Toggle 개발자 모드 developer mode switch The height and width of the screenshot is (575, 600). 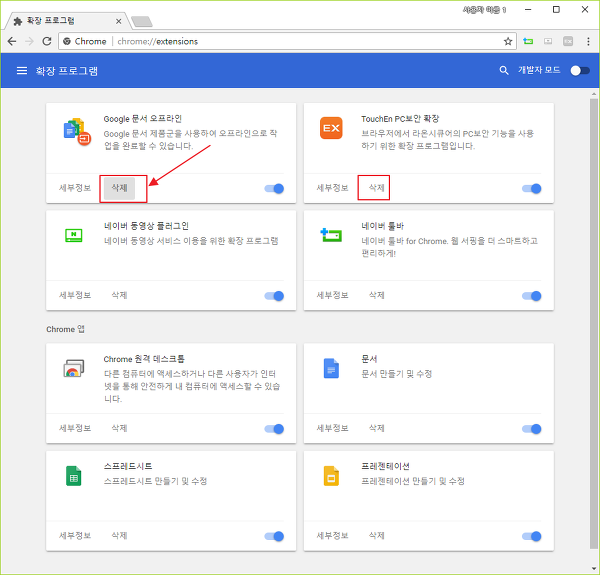[580, 71]
